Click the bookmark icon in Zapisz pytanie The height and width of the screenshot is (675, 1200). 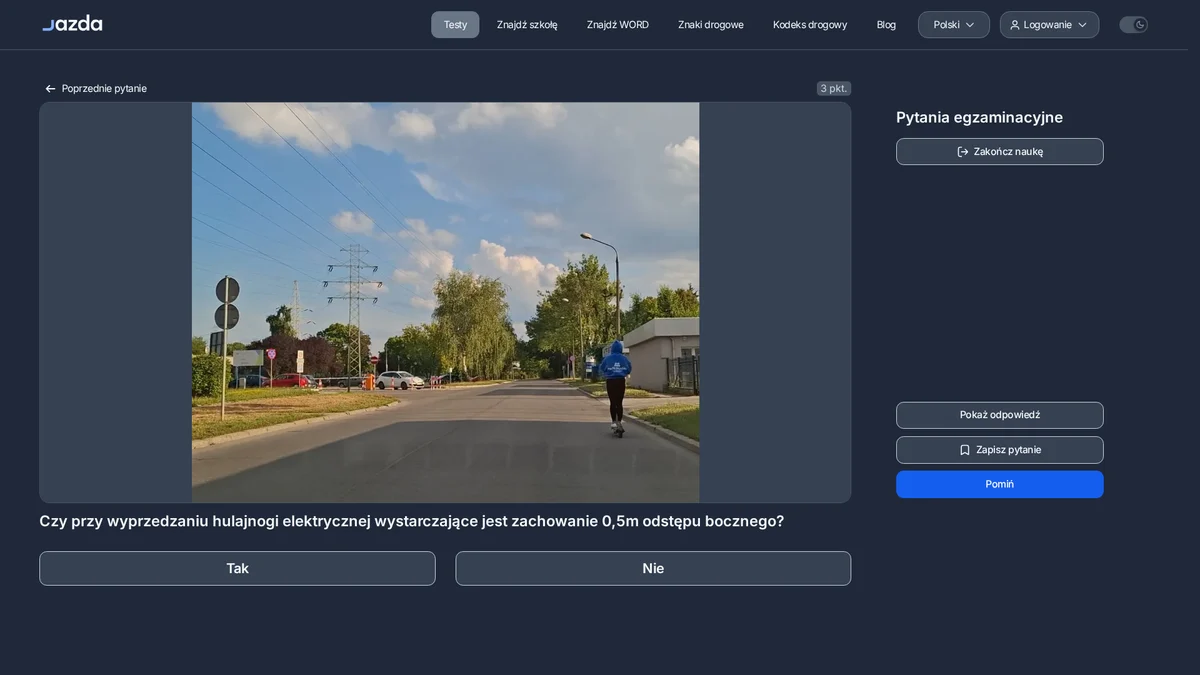point(965,450)
